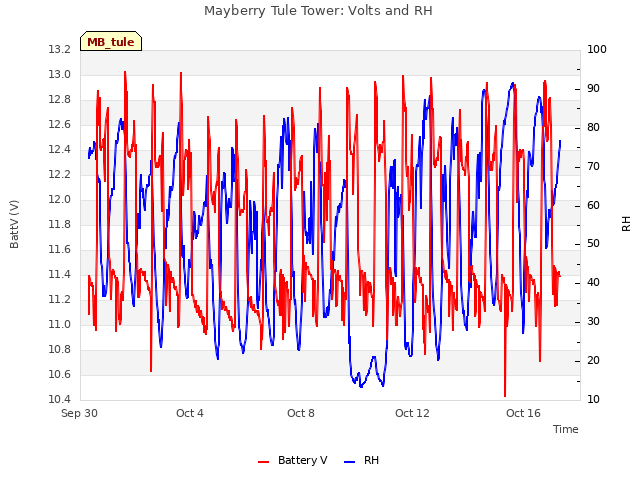Viewport: 640px width, 480px height.
Task: Select the RH right axis label
Action: tap(626, 224)
